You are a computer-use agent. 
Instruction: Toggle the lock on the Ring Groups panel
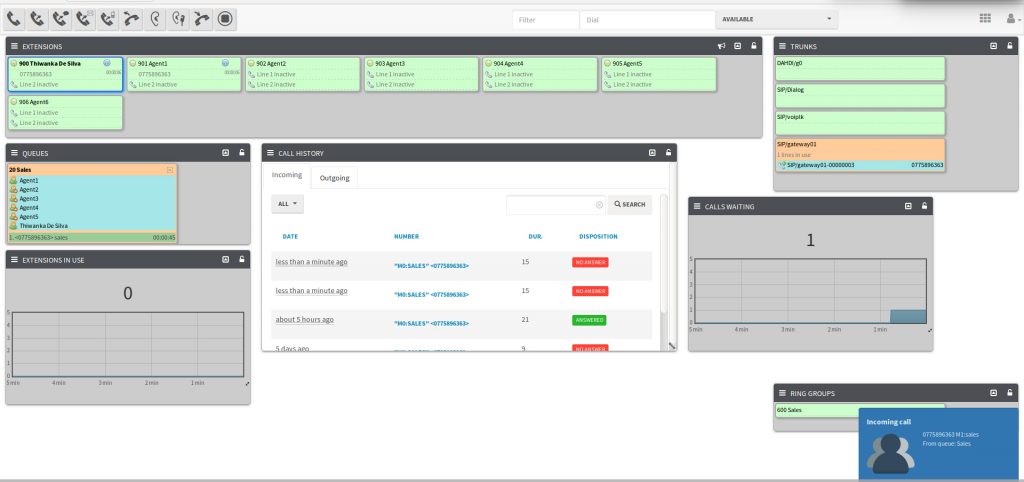pyautogui.click(x=1010, y=393)
